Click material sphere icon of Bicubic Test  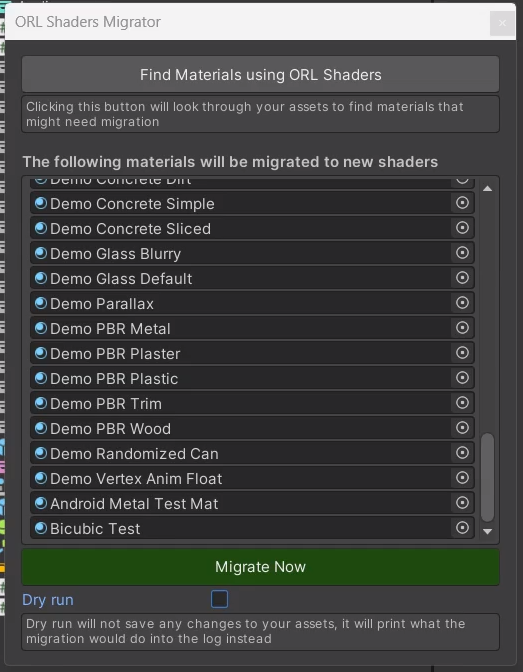tap(41, 528)
